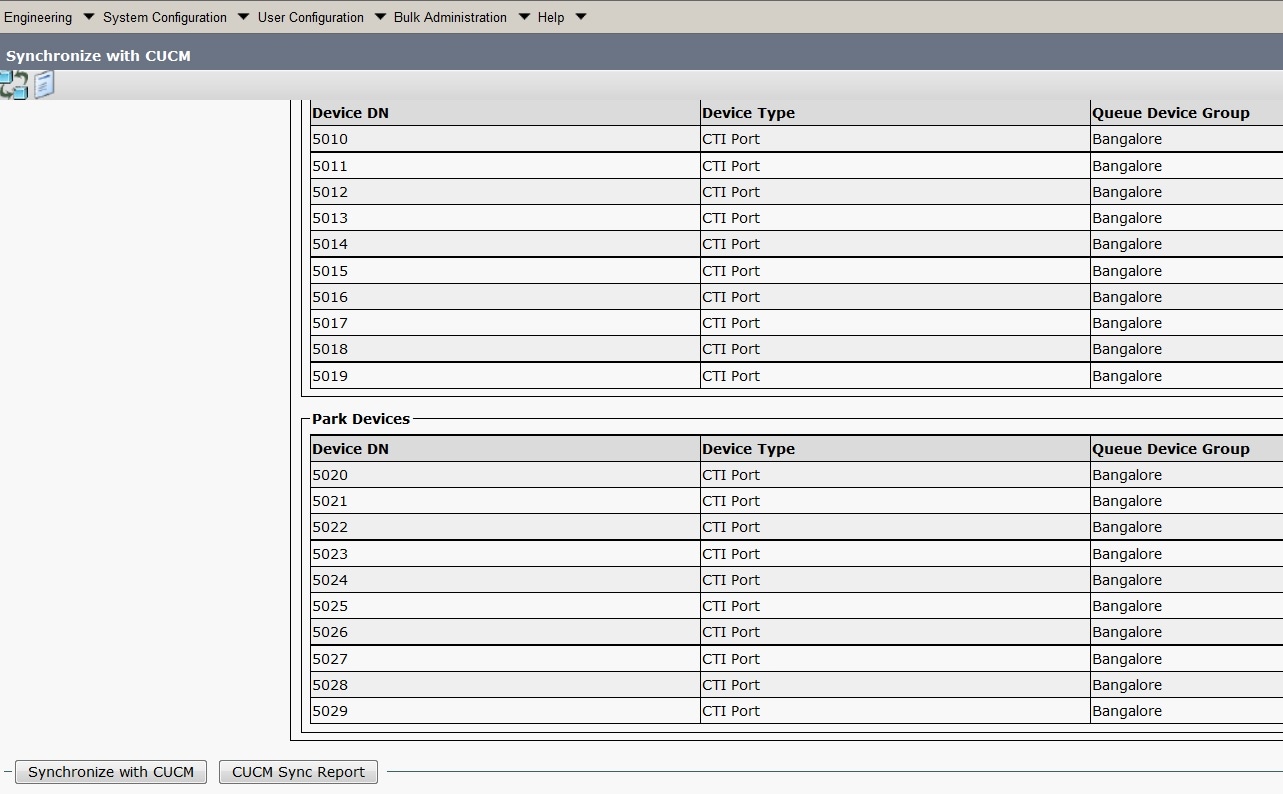Expand the arrow next to Bulk Administration
1283x794 pixels.
pos(524,17)
